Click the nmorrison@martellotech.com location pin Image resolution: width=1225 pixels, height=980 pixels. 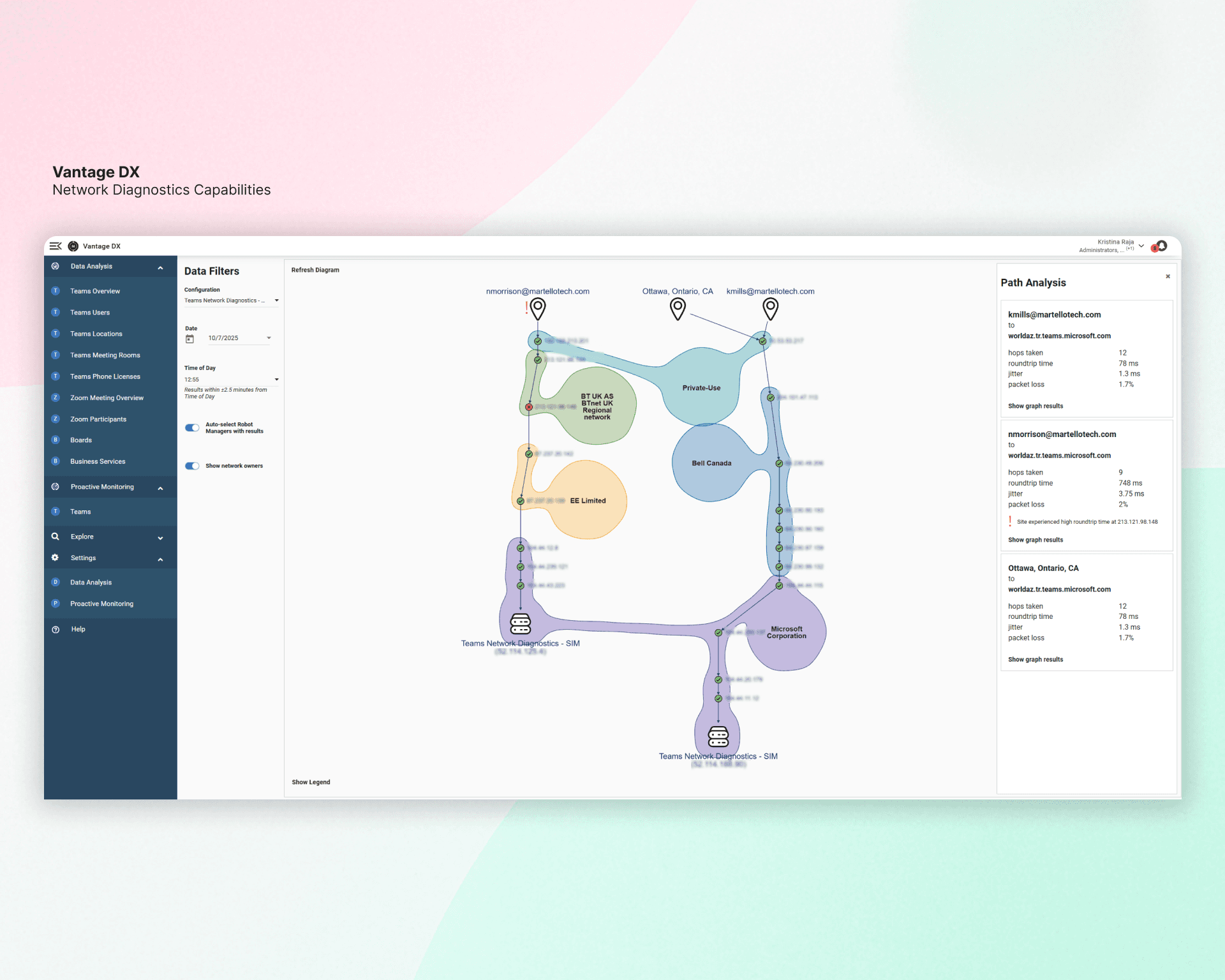(538, 309)
